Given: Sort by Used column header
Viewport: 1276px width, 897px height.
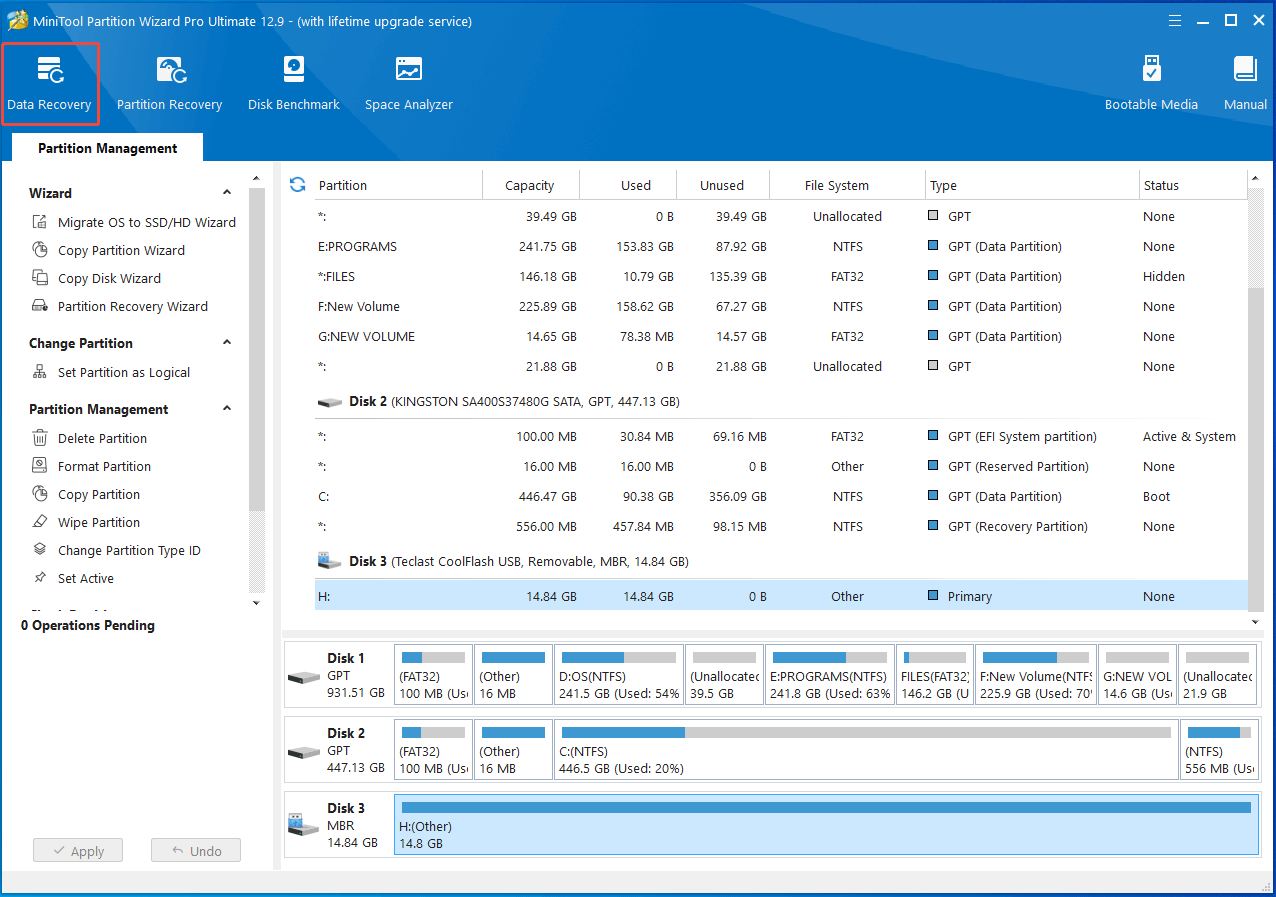Looking at the screenshot, I should [628, 185].
